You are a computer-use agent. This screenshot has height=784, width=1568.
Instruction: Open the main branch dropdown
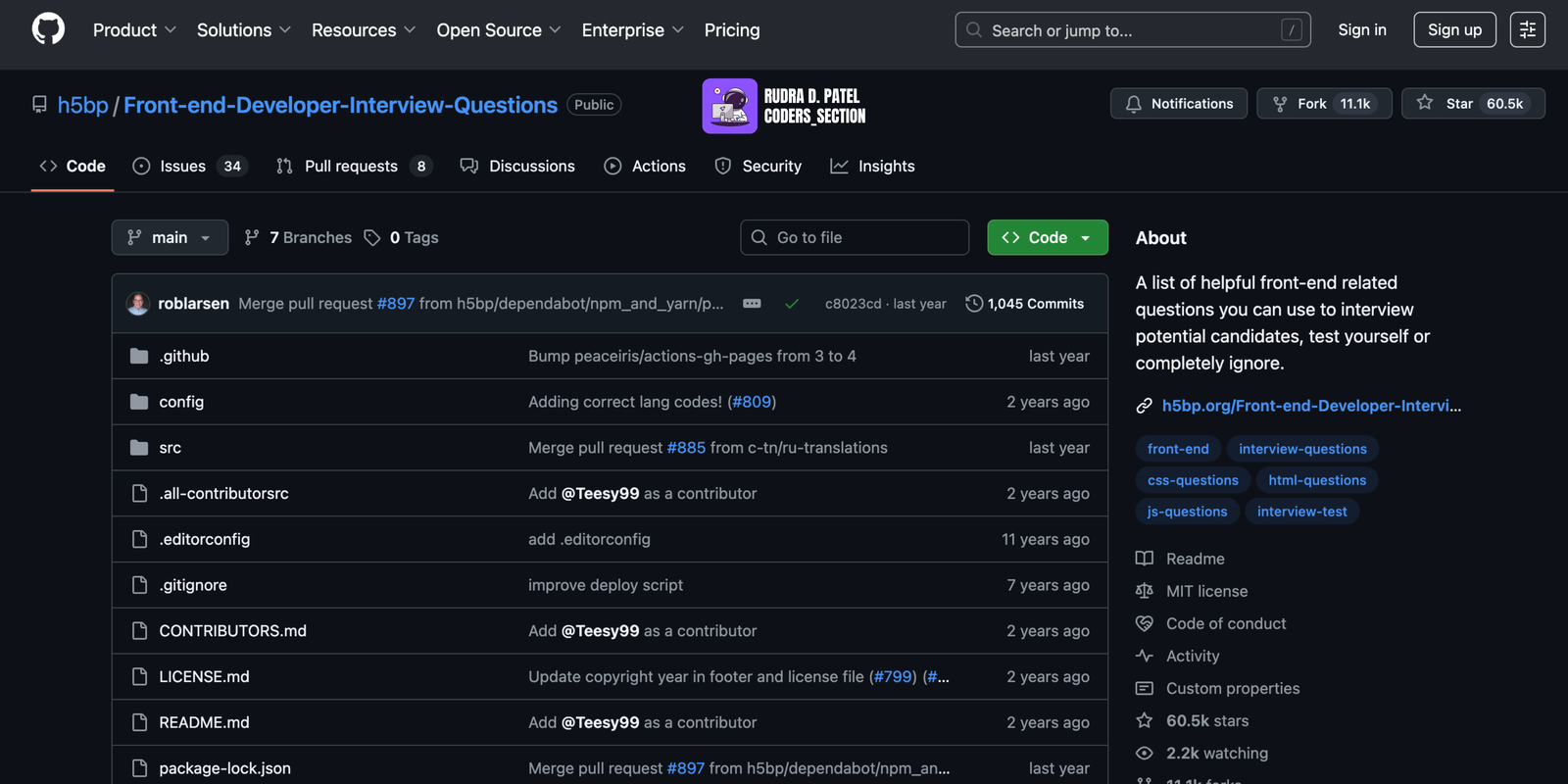click(x=170, y=237)
